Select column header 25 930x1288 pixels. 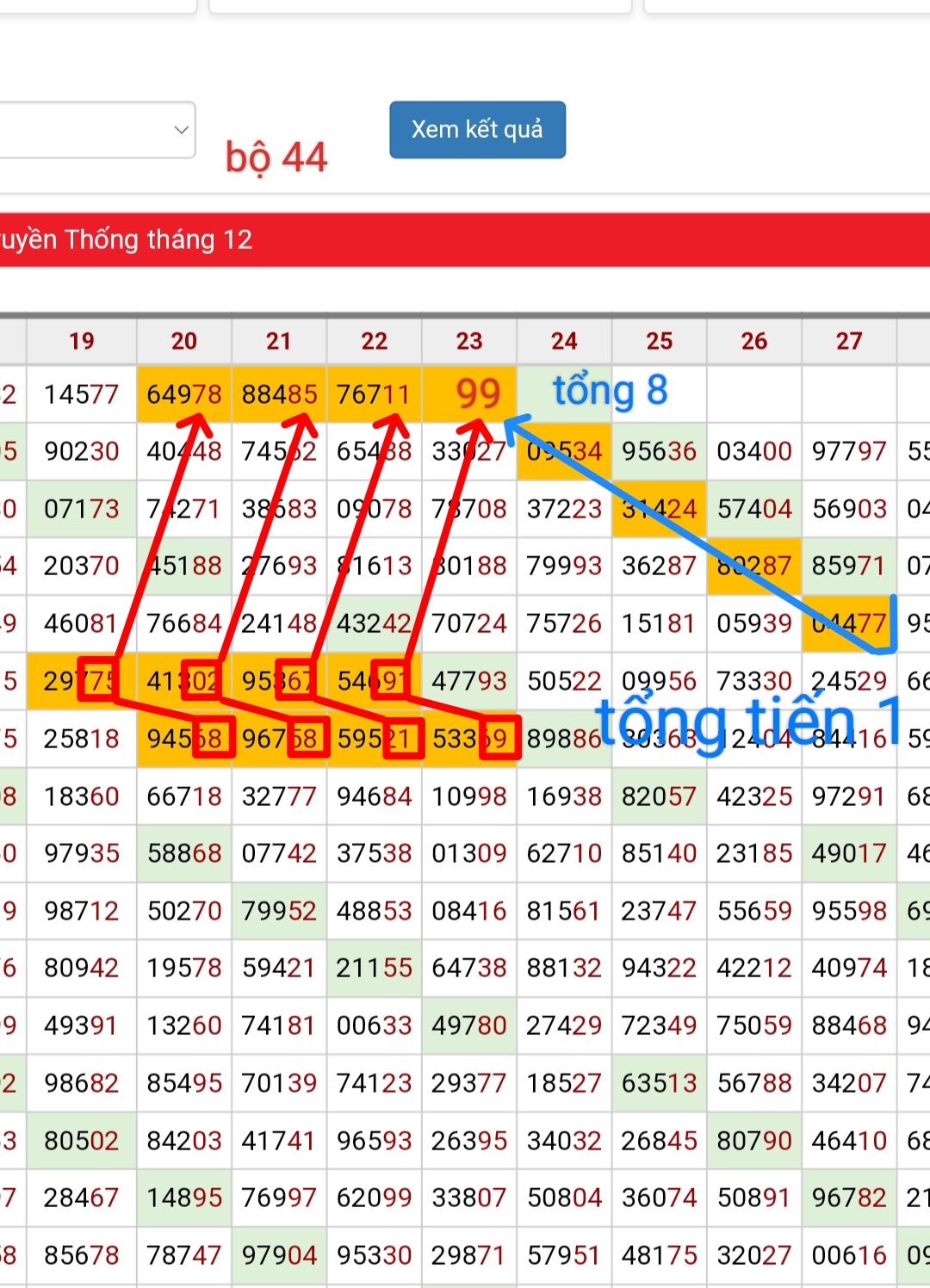pyautogui.click(x=660, y=342)
